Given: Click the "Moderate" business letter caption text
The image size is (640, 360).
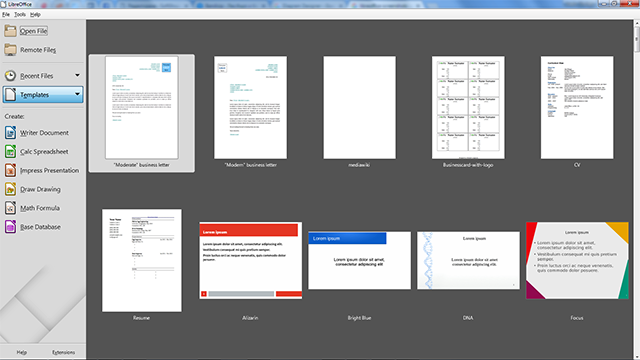Looking at the screenshot, I should point(142,165).
